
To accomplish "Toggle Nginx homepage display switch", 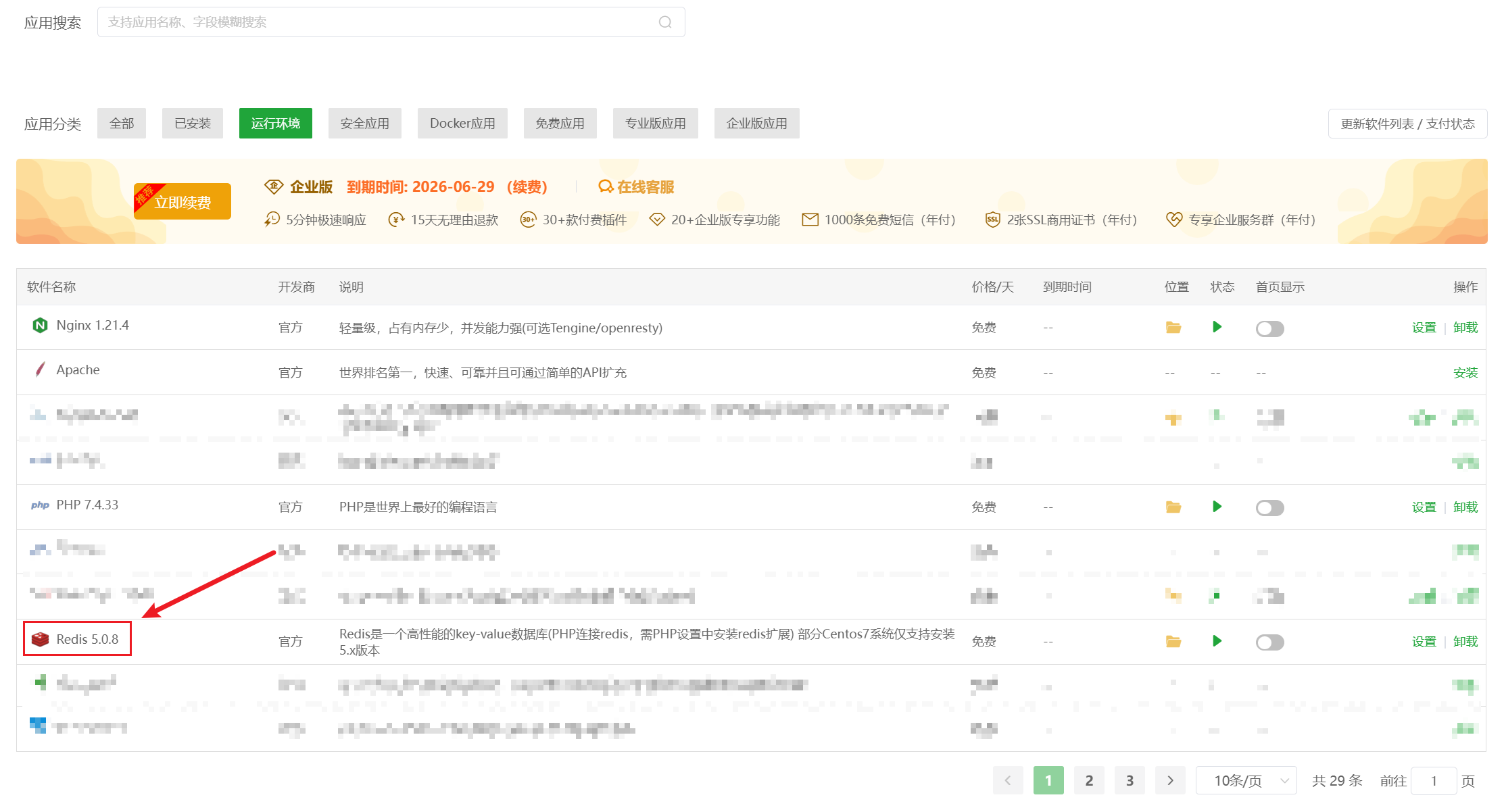I will 1269,328.
